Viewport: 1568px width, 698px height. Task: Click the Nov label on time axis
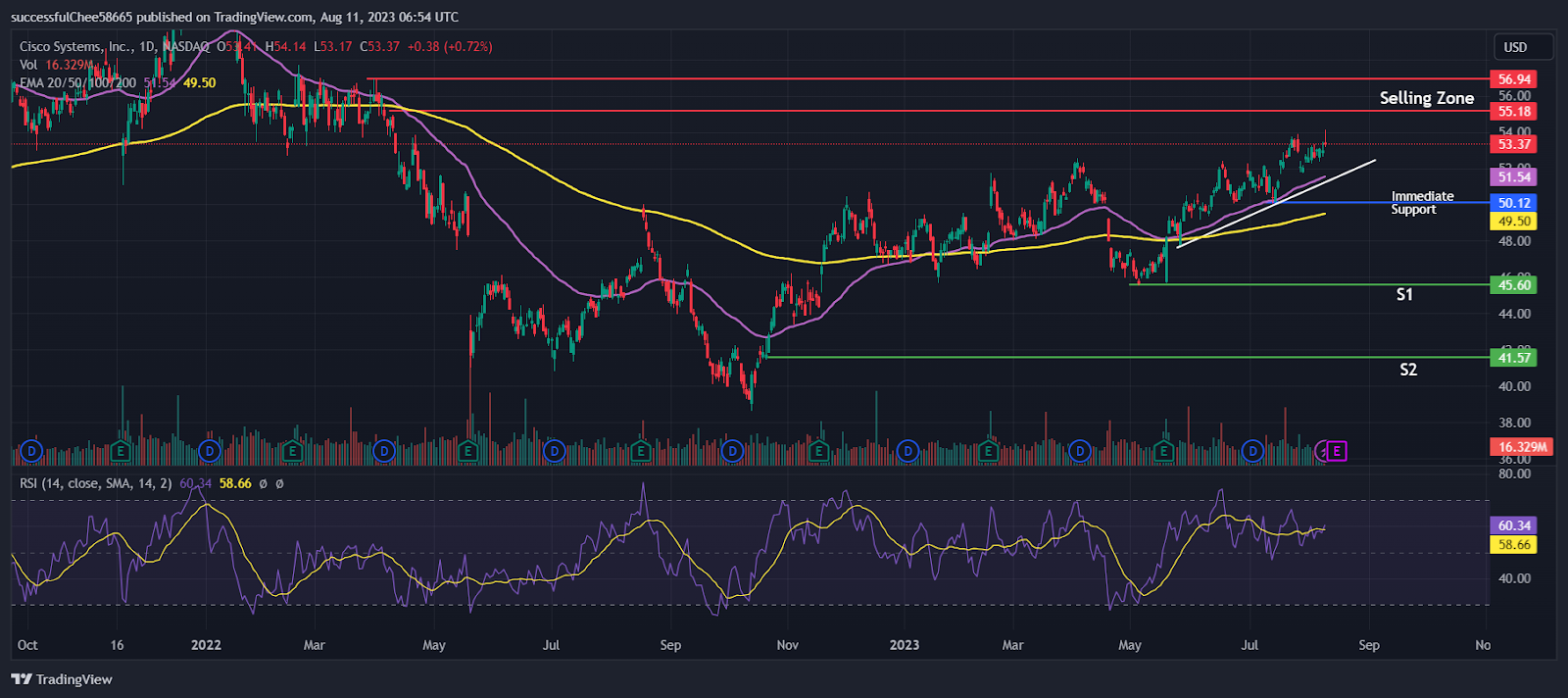(787, 645)
